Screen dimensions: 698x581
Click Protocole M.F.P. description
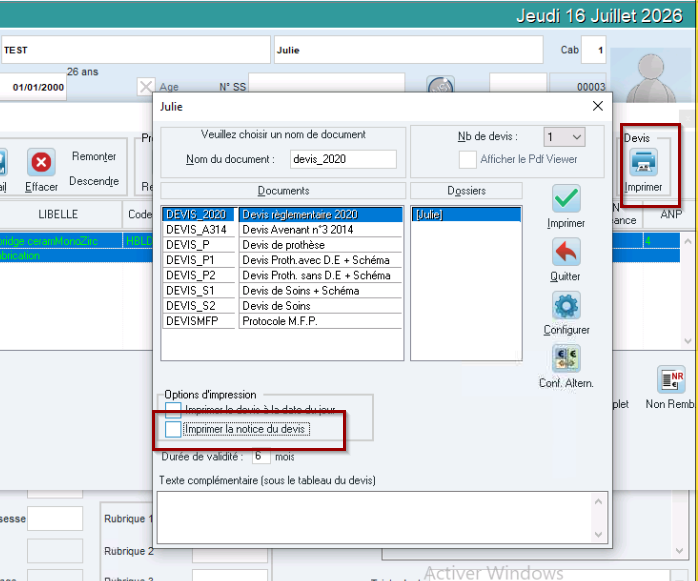(321, 321)
